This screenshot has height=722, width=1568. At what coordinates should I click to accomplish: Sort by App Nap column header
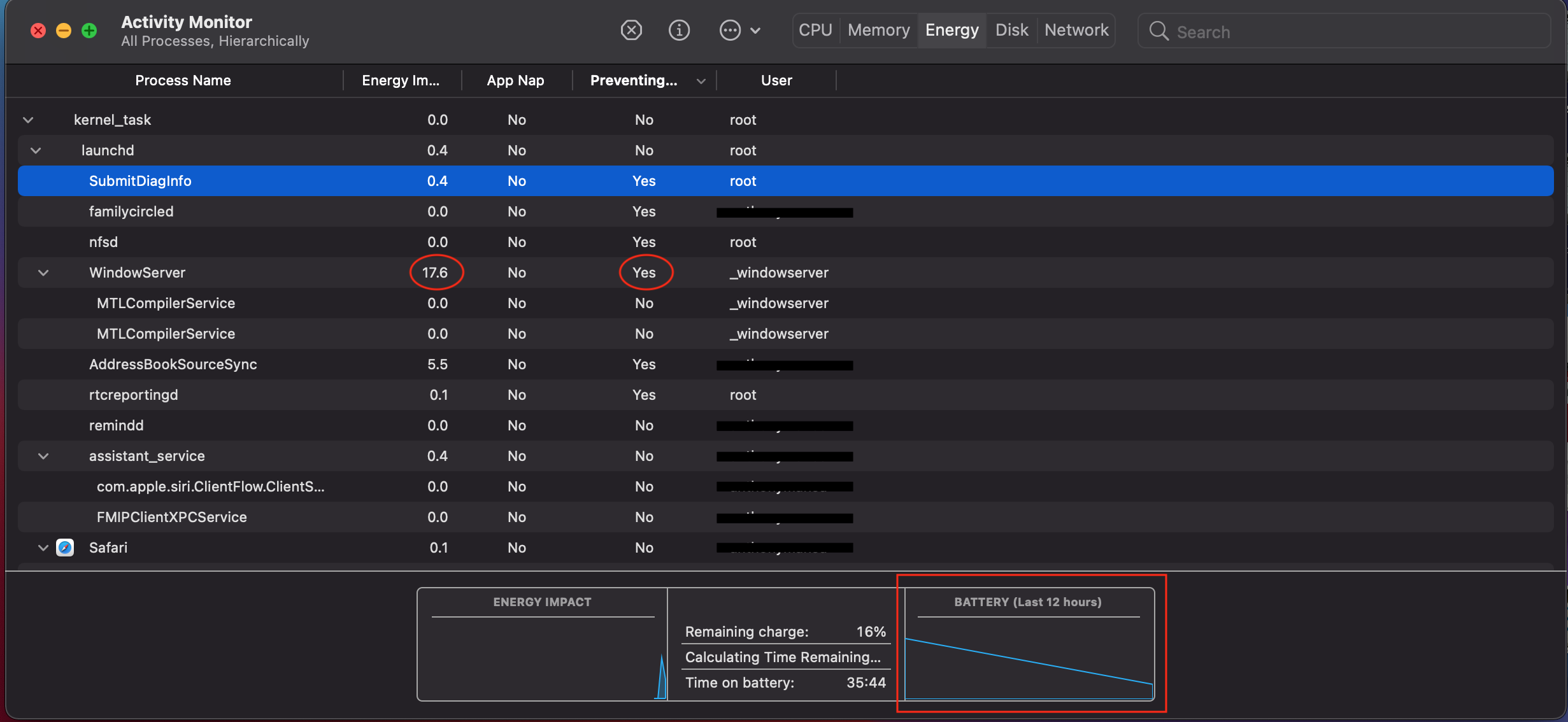515,81
